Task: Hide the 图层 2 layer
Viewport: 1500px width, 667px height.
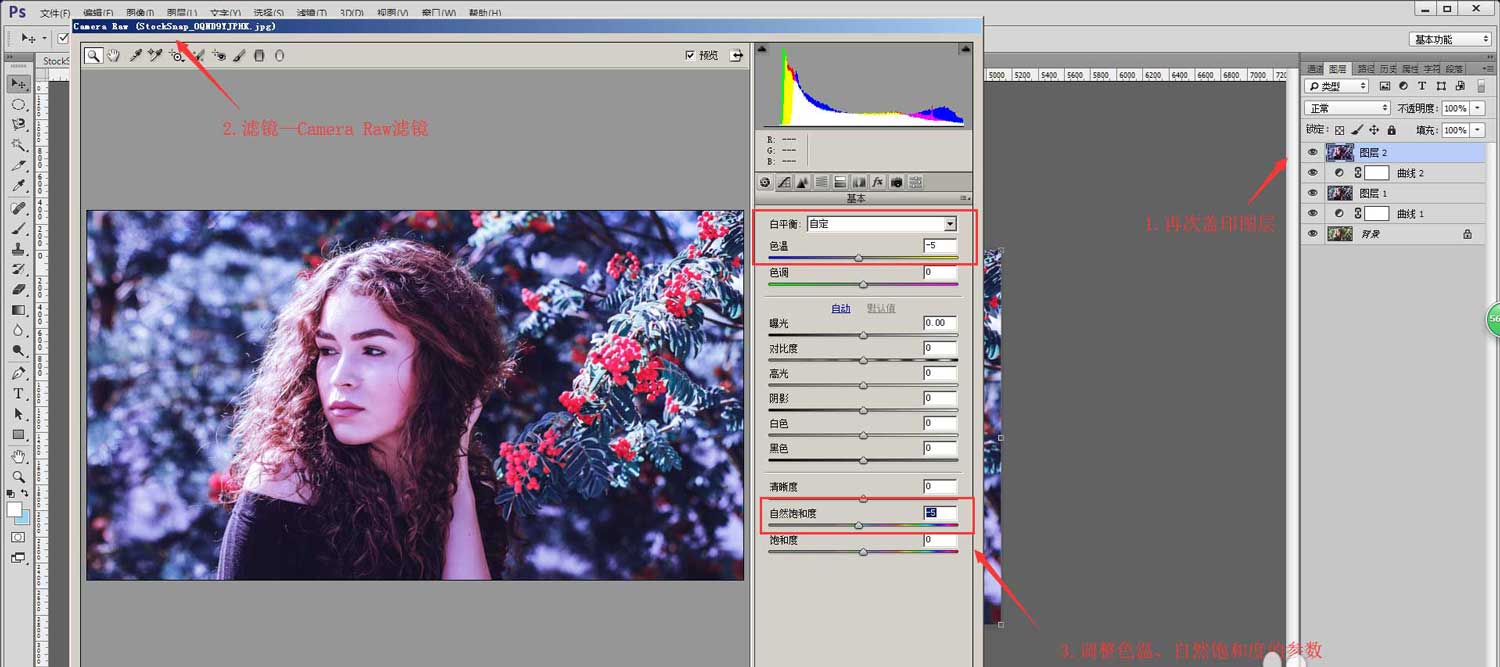Action: (x=1313, y=152)
